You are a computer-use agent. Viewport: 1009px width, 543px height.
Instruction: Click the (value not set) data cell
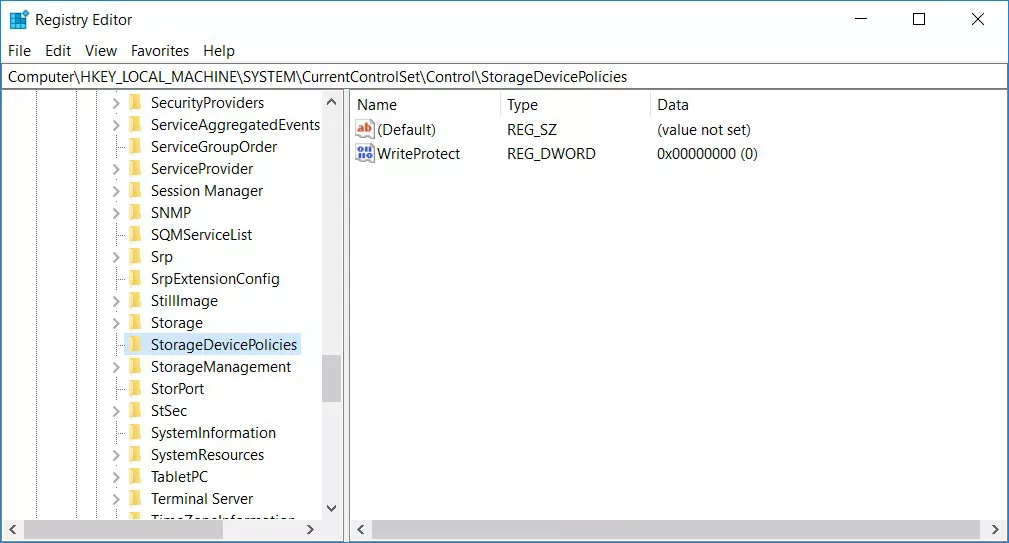tap(703, 130)
